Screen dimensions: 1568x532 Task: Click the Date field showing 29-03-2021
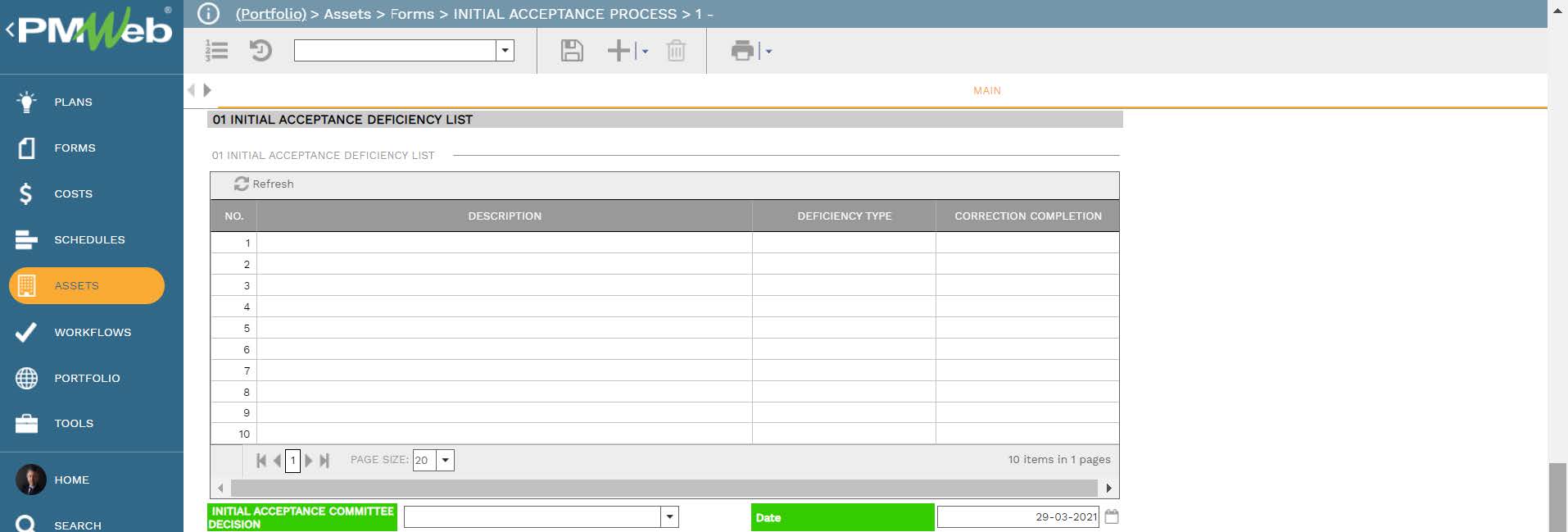[1018, 516]
